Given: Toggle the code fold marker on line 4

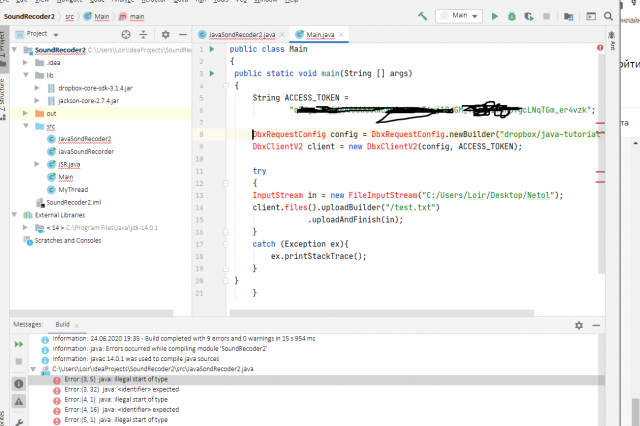Looking at the screenshot, I should point(226,86).
